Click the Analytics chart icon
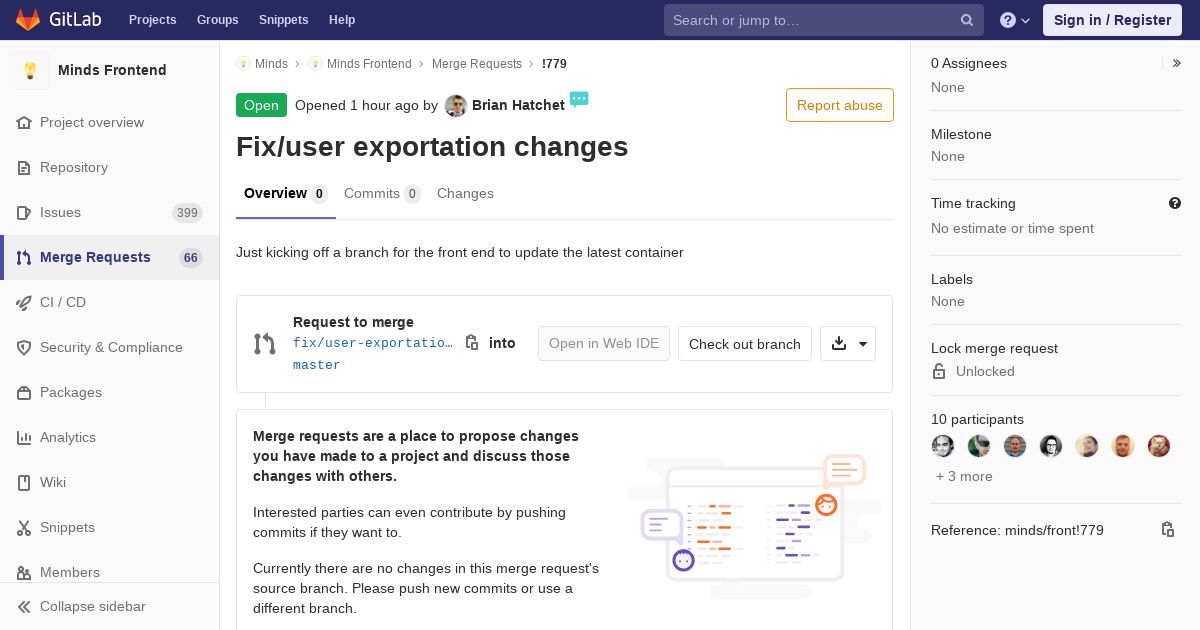Image resolution: width=1200 pixels, height=630 pixels. (x=24, y=437)
